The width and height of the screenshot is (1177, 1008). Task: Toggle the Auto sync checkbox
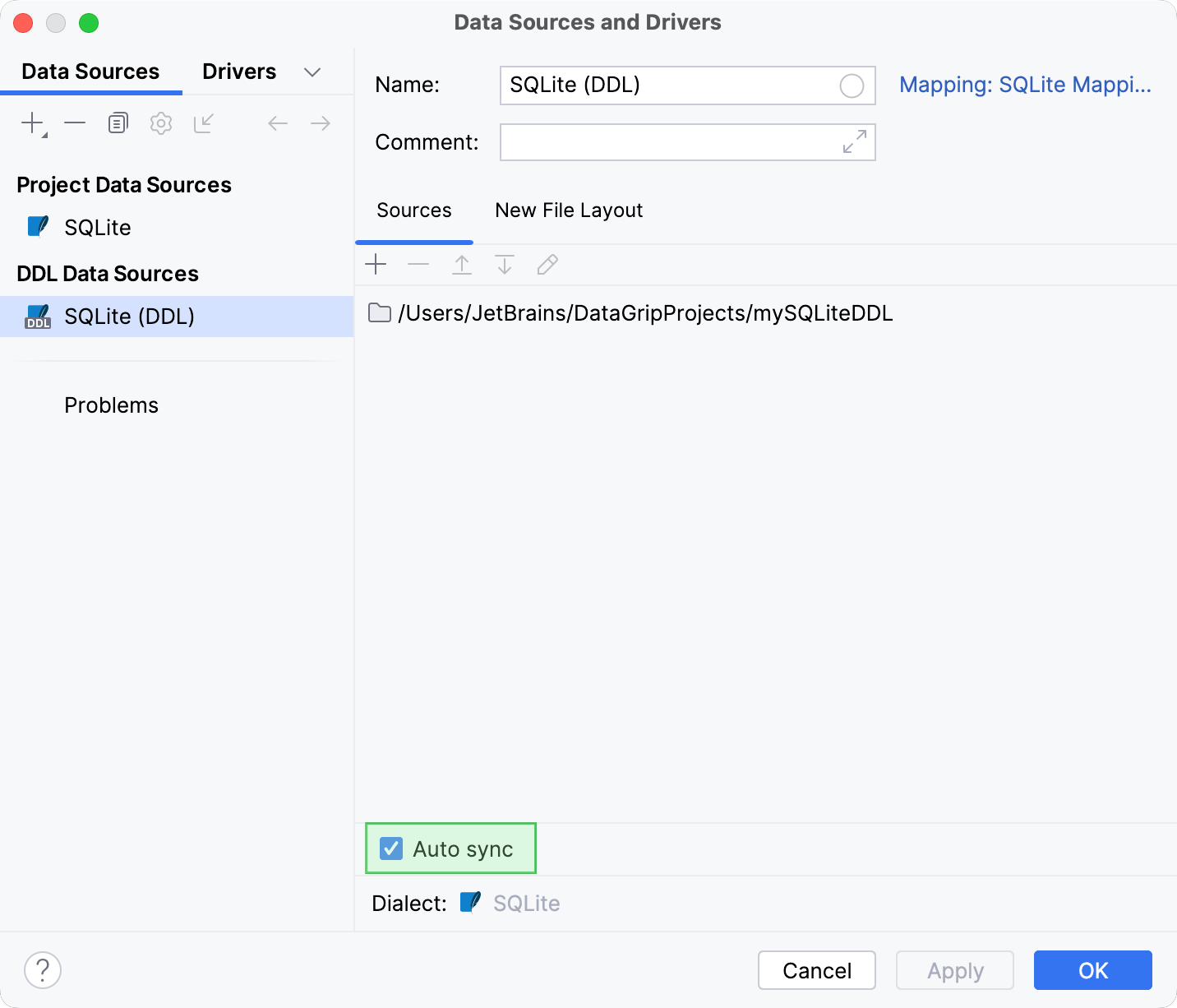click(x=390, y=848)
